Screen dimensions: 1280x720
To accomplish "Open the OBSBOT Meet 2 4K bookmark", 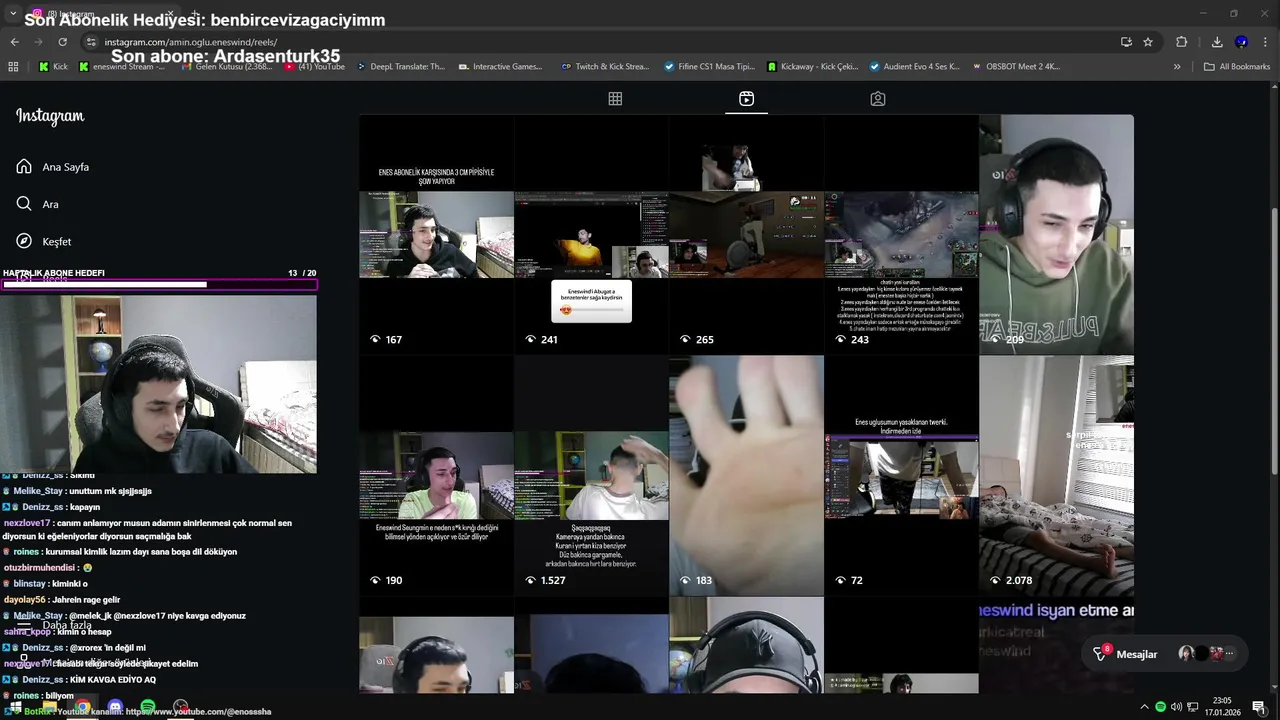I will tap(1015, 67).
